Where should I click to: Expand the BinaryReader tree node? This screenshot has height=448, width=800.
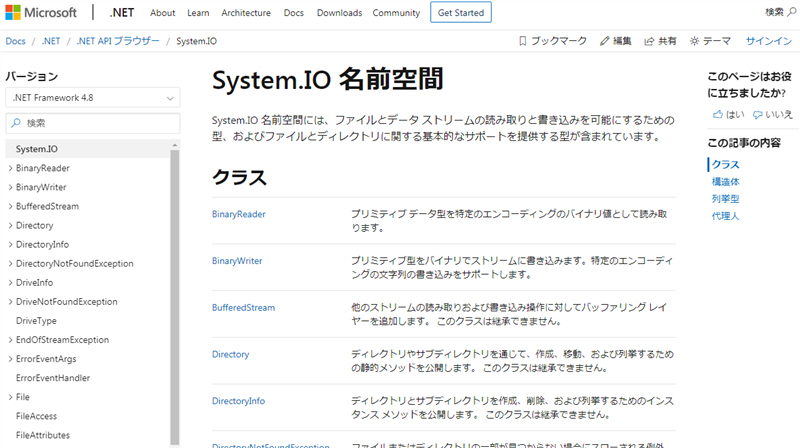[10, 168]
